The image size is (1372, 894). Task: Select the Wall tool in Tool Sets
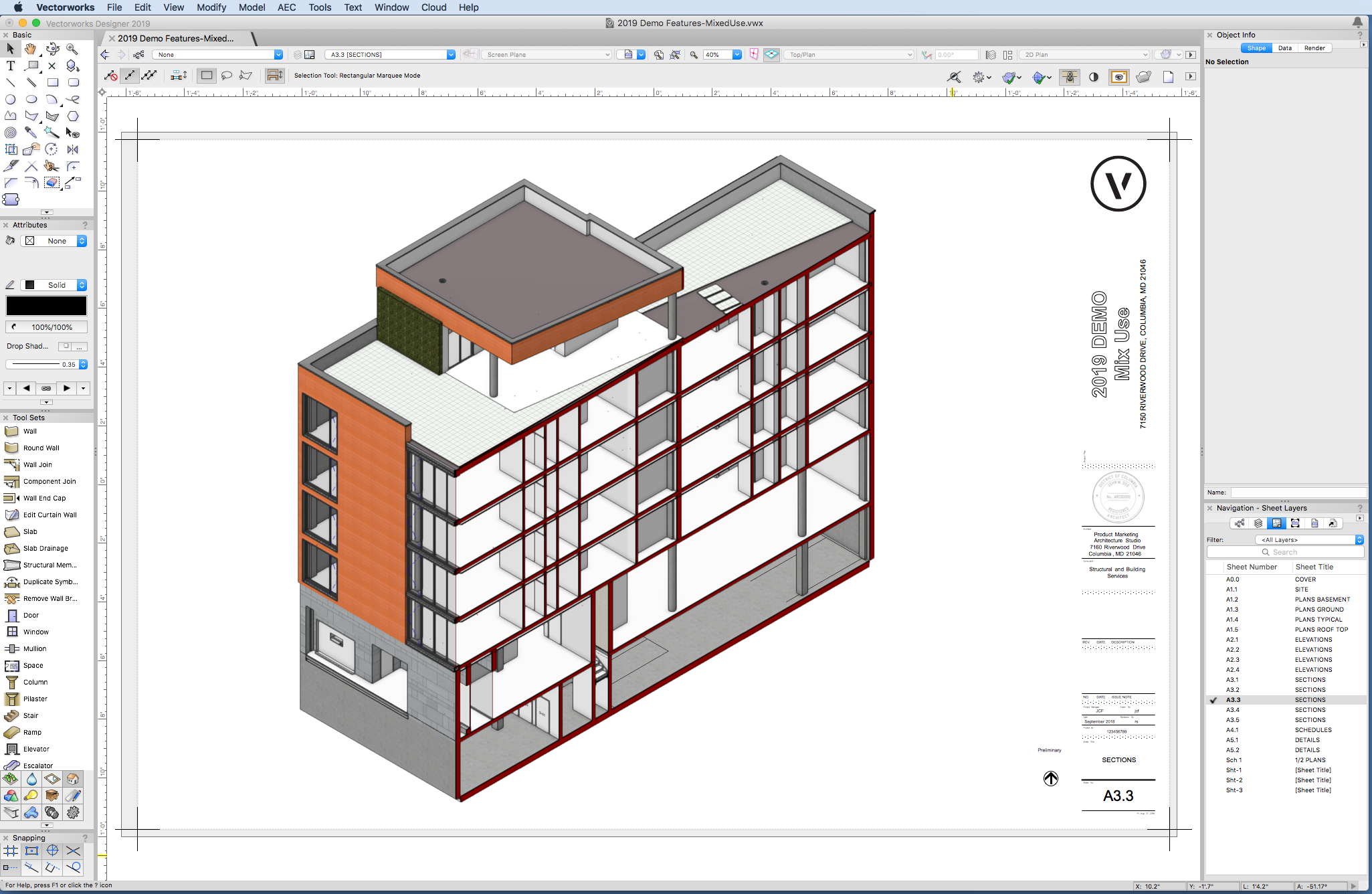coord(30,430)
